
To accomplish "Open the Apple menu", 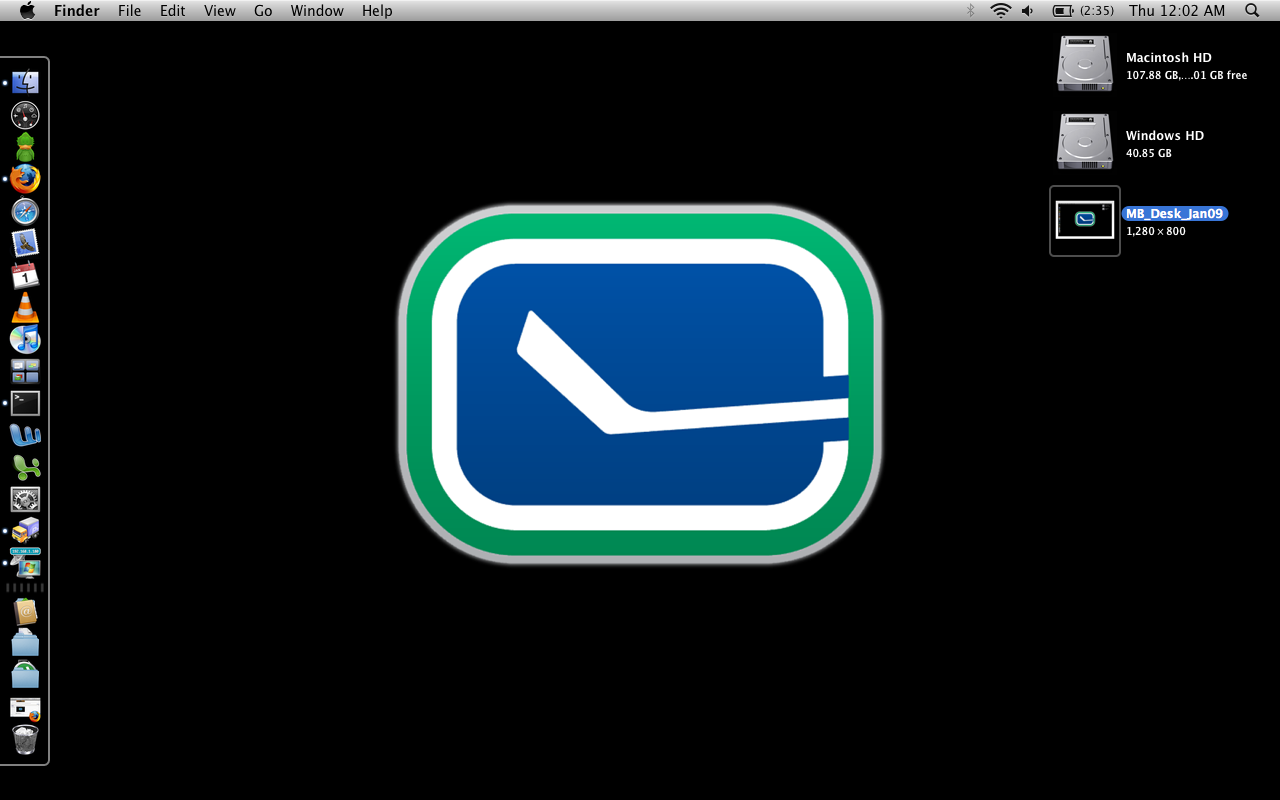I will (x=27, y=10).
